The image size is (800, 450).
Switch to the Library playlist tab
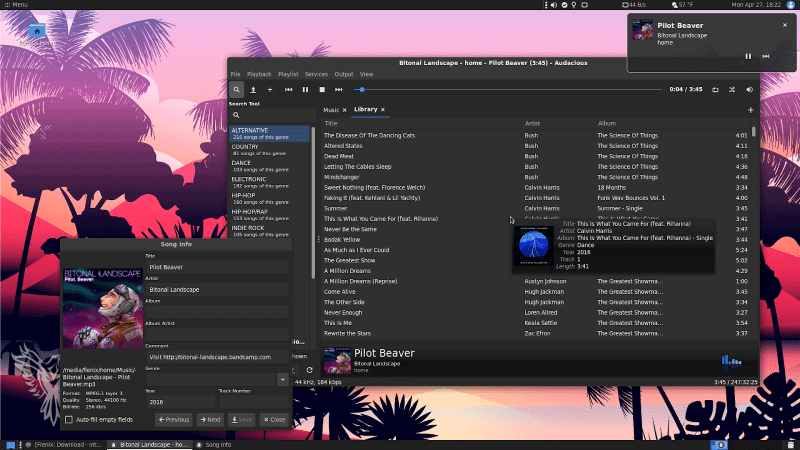click(x=365, y=109)
